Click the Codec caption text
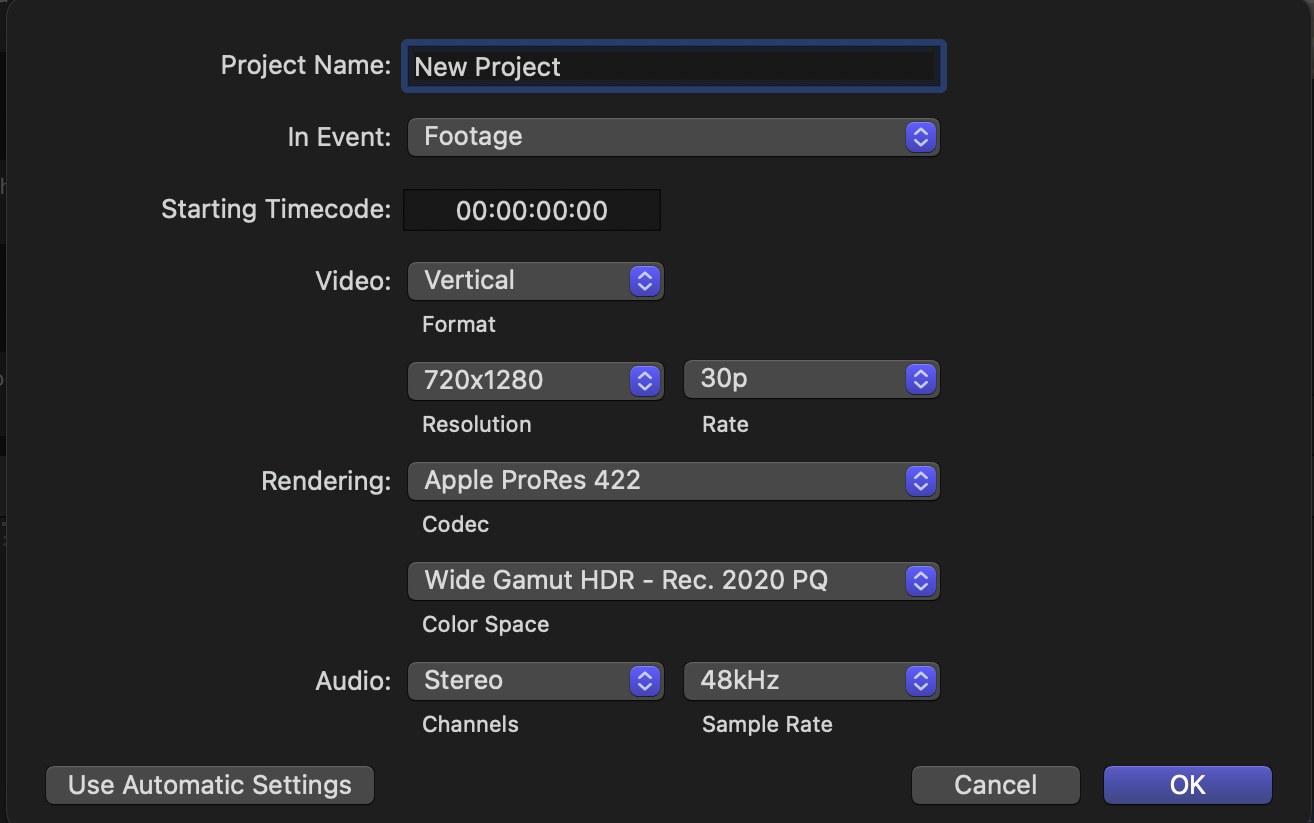The height and width of the screenshot is (823, 1314). [x=456, y=525]
